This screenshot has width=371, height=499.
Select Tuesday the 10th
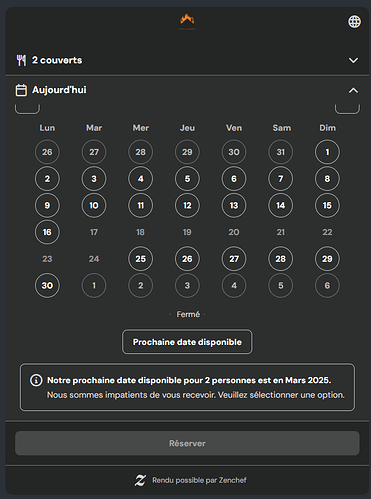pyautogui.click(x=94, y=205)
